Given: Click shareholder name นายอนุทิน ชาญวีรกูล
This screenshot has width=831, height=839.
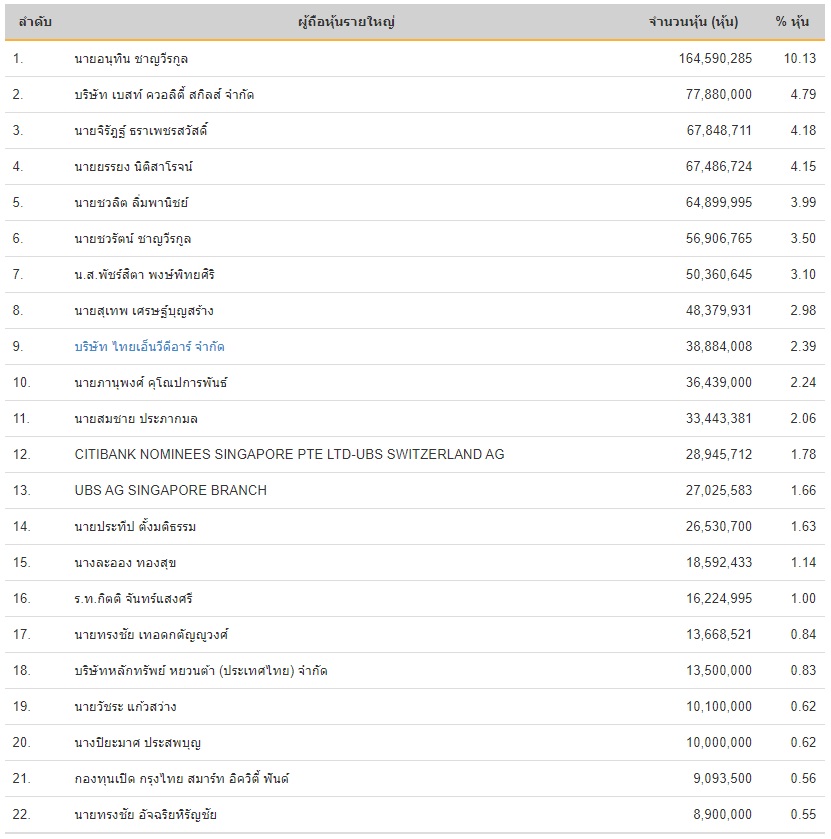Looking at the screenshot, I should pyautogui.click(x=131, y=58).
